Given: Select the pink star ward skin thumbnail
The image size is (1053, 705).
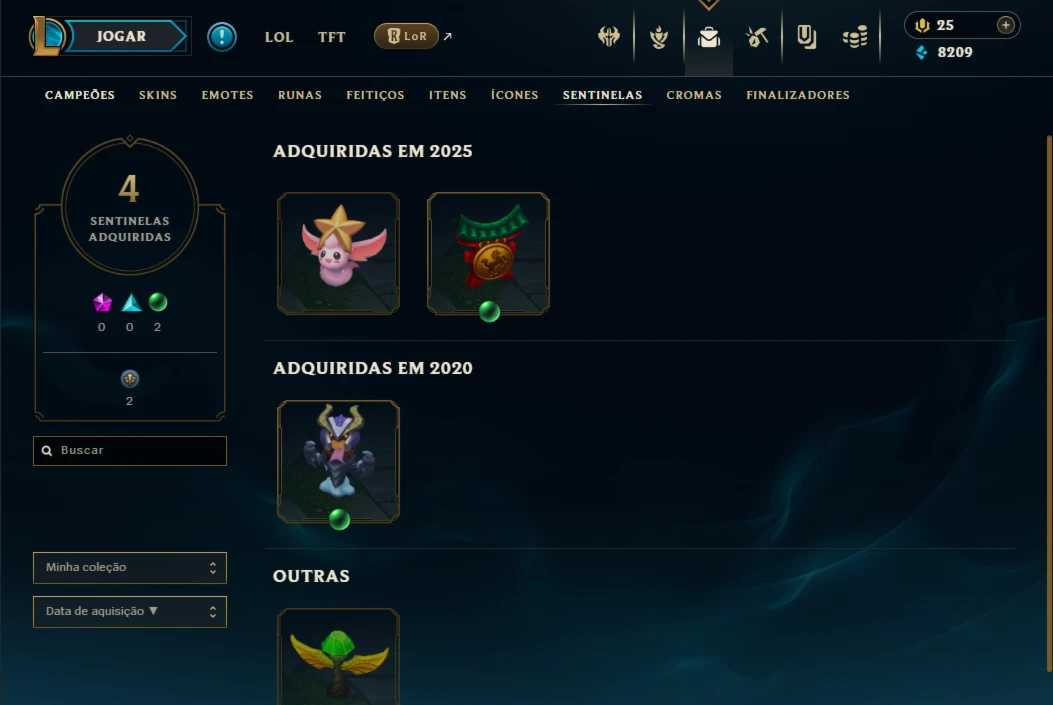Looking at the screenshot, I should [338, 253].
